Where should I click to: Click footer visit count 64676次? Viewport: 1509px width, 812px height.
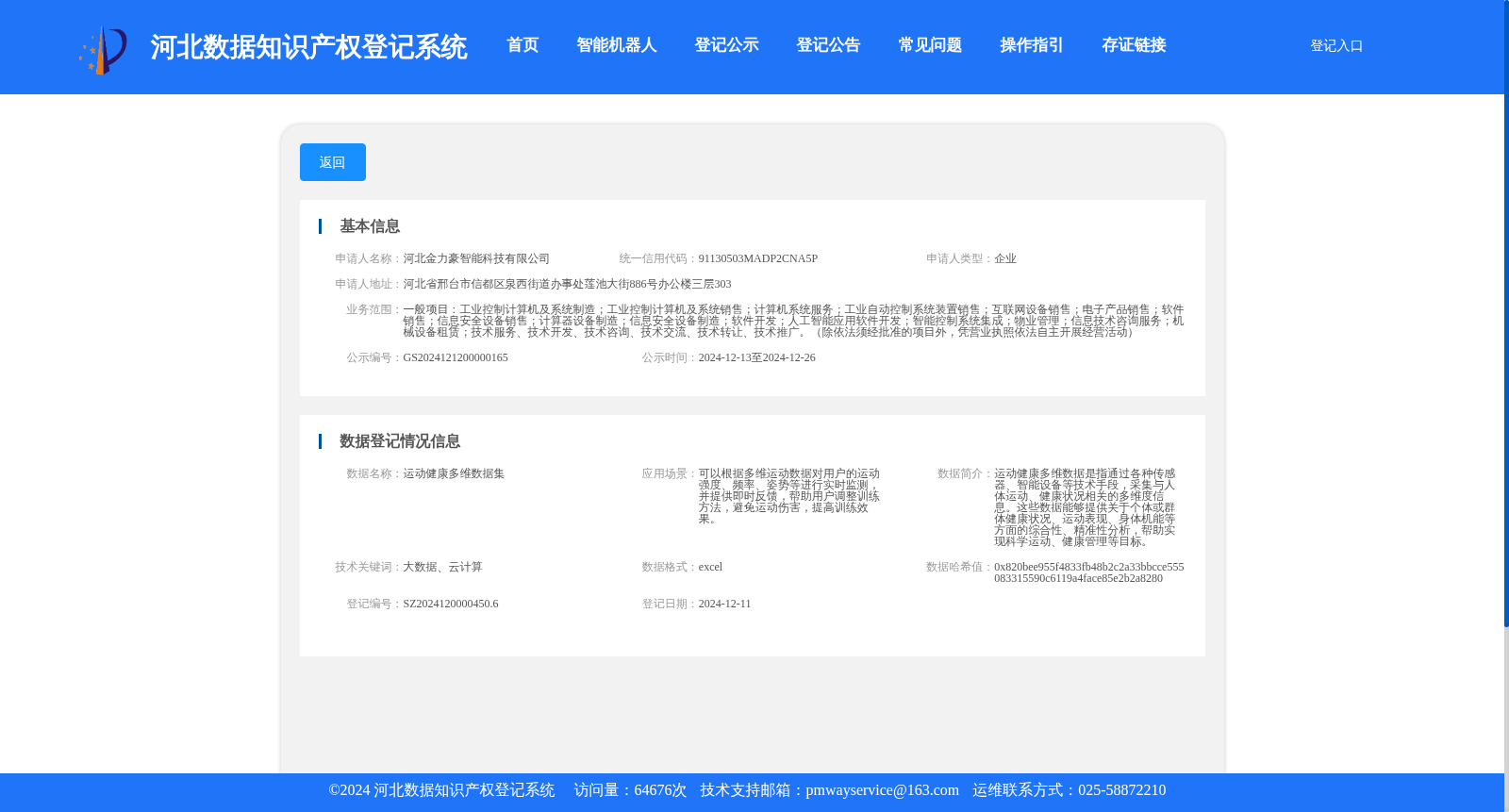(660, 790)
